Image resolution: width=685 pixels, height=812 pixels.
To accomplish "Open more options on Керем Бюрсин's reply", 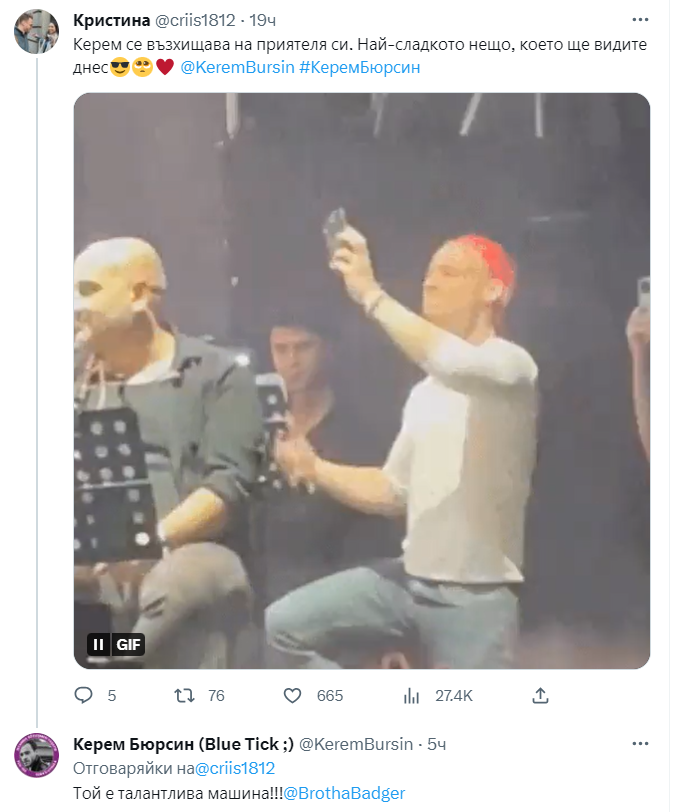I will point(639,744).
